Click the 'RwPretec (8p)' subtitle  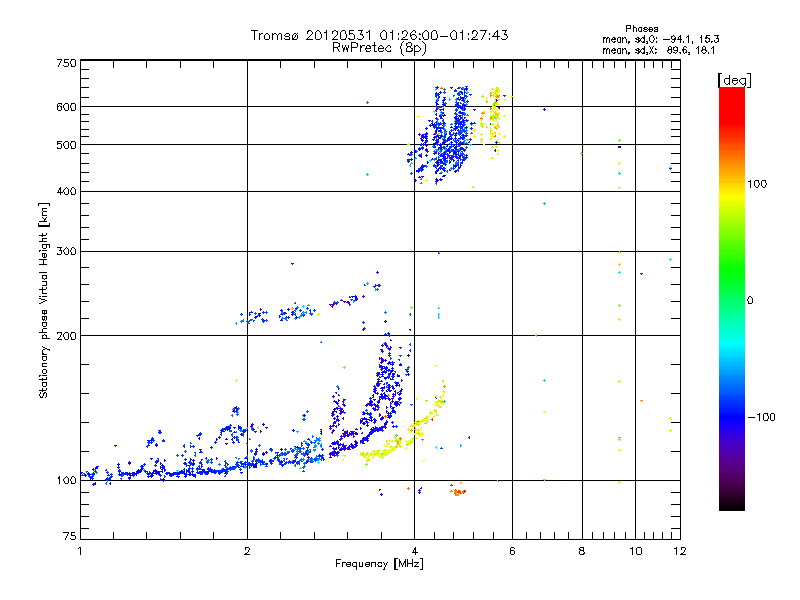point(379,48)
